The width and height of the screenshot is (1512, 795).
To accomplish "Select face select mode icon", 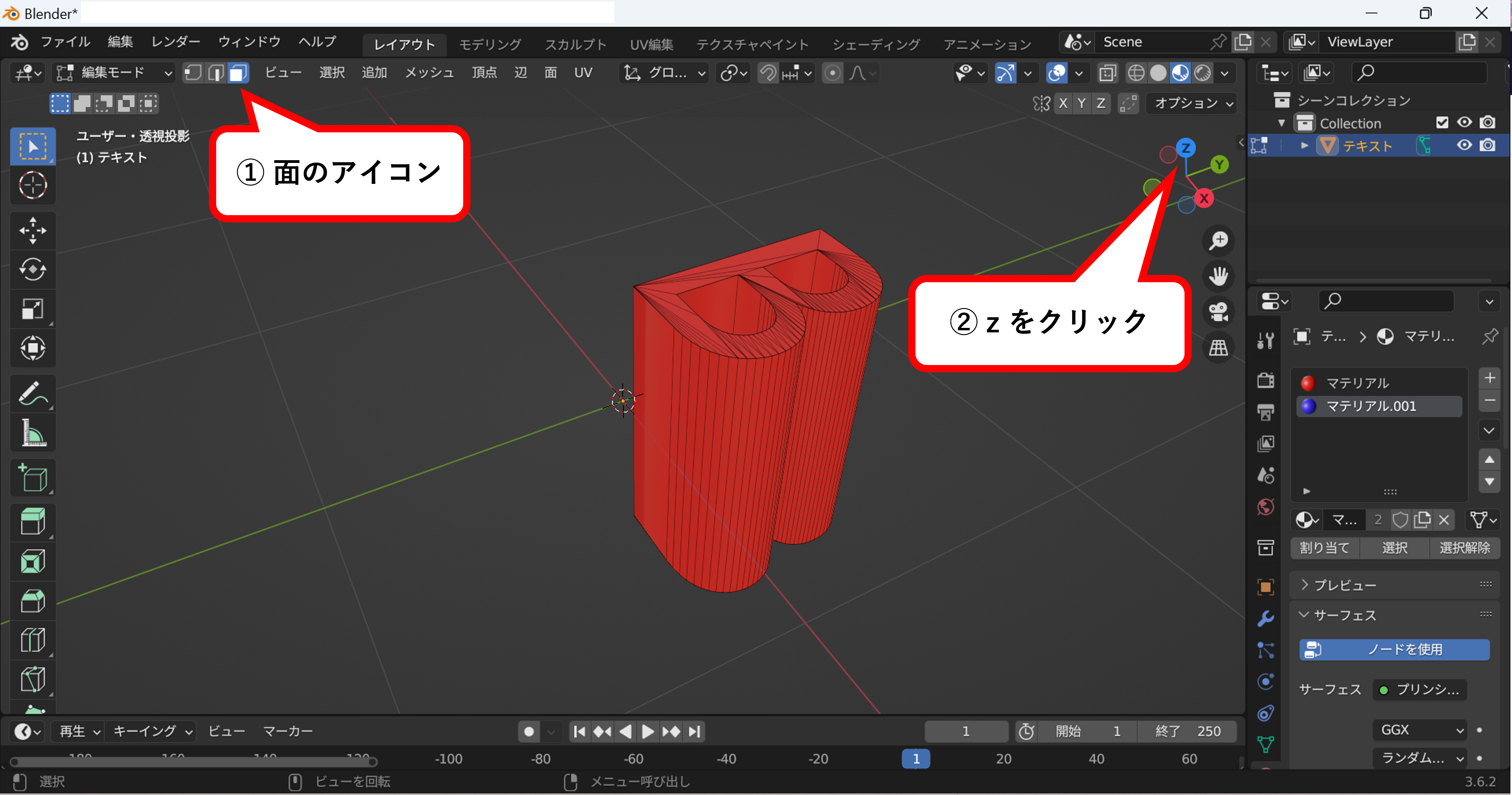I will pos(238,73).
